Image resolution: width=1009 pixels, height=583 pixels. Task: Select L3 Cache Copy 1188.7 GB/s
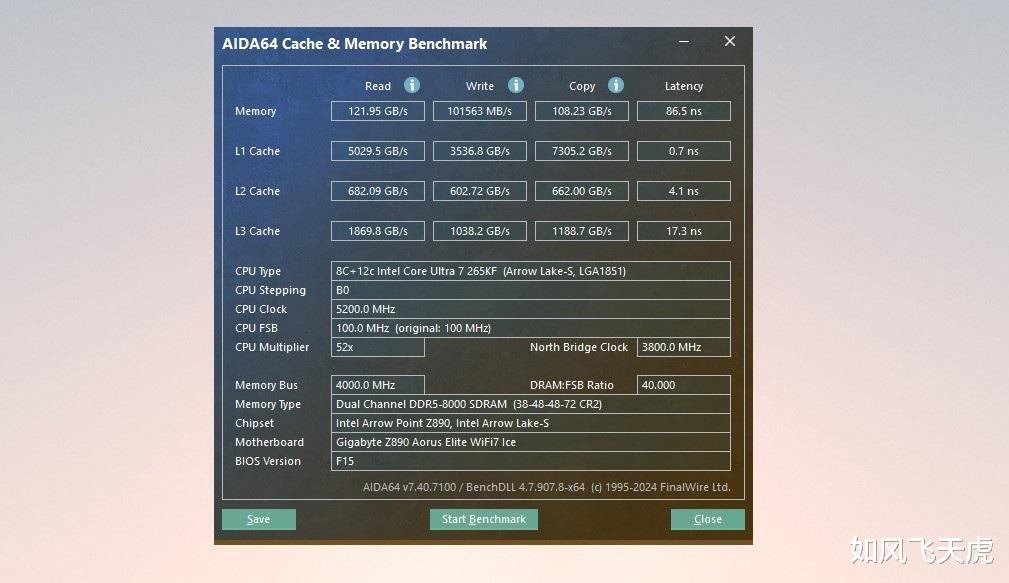582,231
